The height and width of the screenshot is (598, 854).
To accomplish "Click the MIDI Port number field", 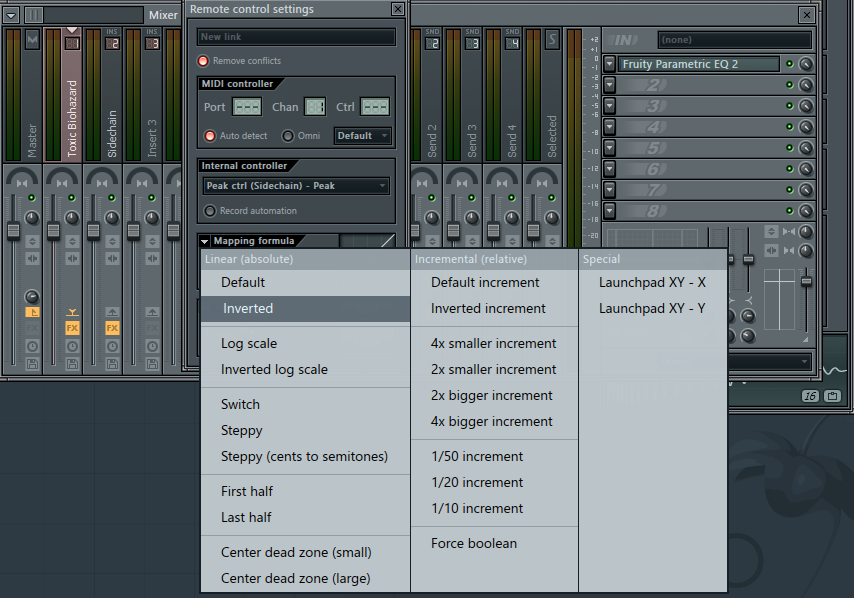I will (247, 107).
